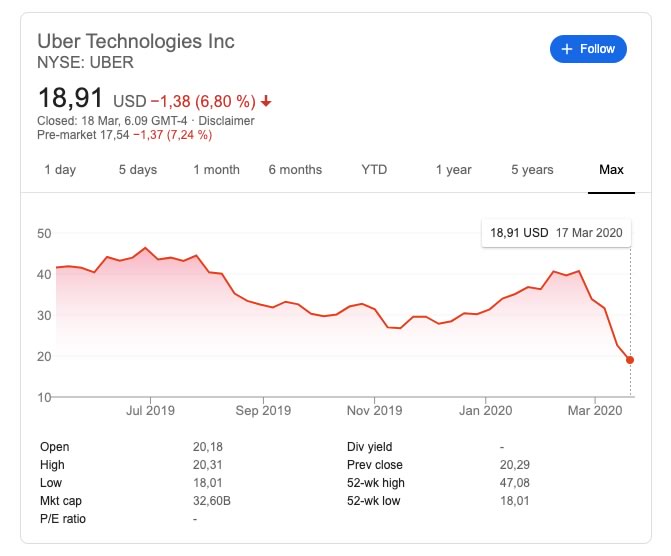This screenshot has height=556, width=671.
Task: Click the red down arrow icon
Action: point(266,102)
